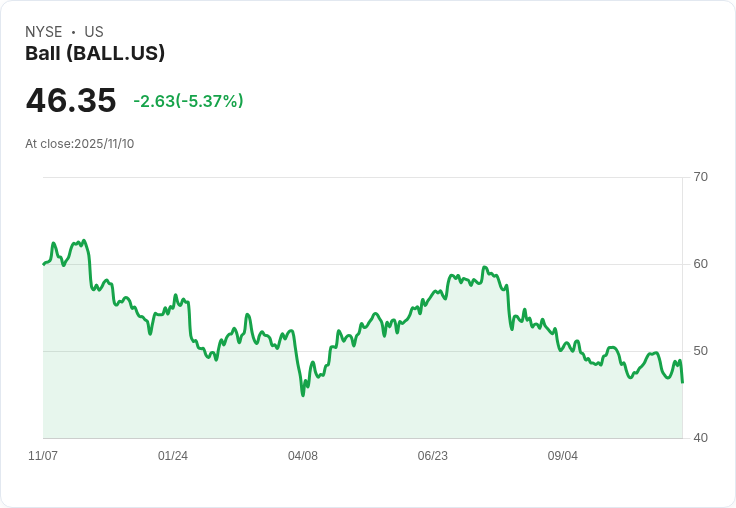The height and width of the screenshot is (508, 736).
Task: Click the US market label
Action: [x=94, y=32]
